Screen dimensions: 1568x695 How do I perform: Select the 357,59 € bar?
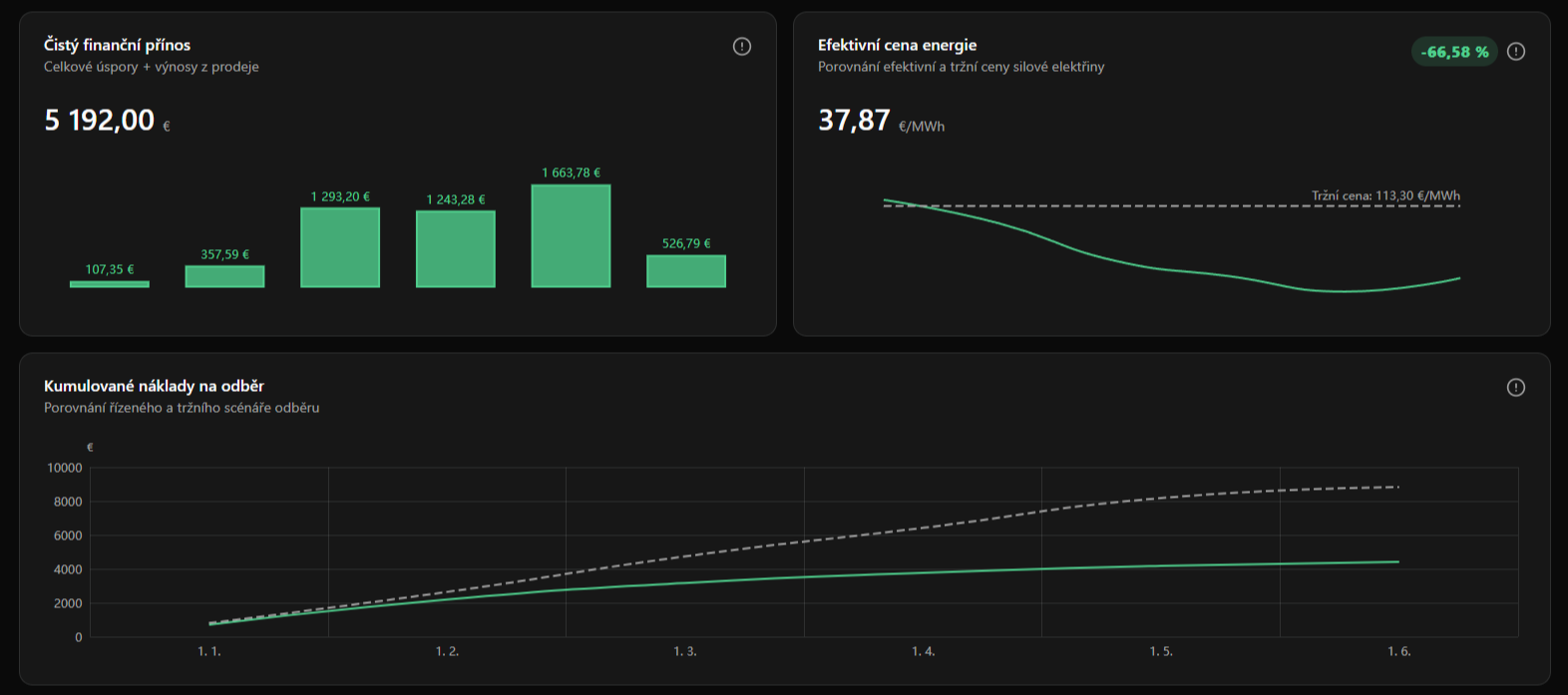(224, 276)
